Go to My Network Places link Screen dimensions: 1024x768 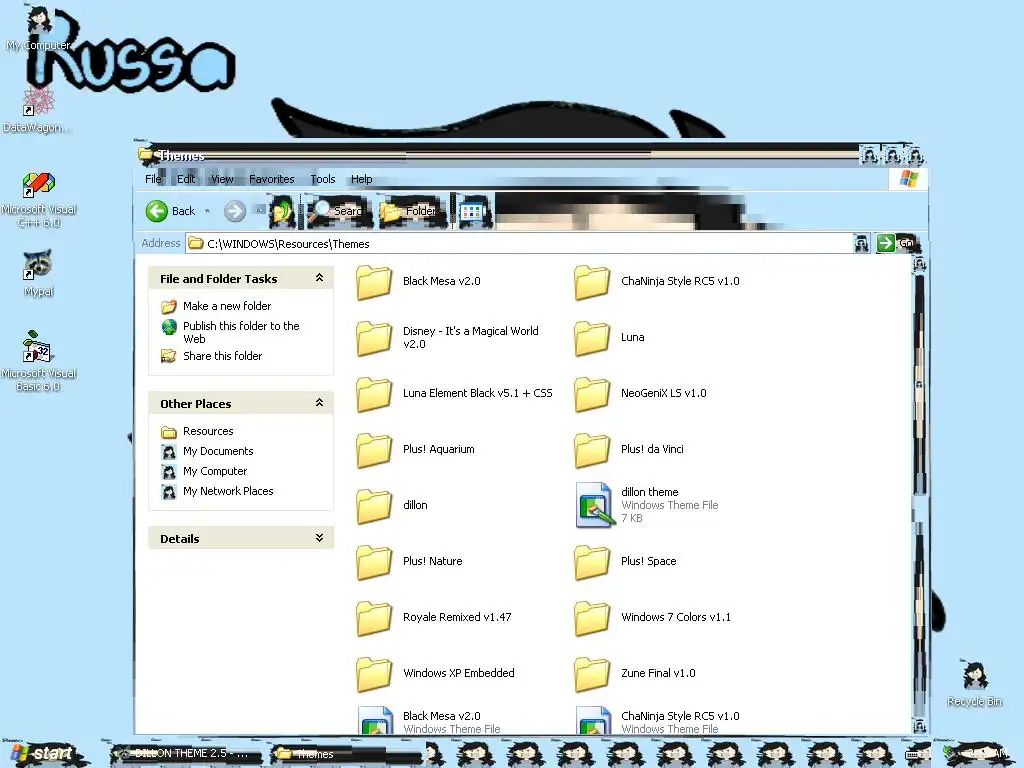tap(228, 491)
